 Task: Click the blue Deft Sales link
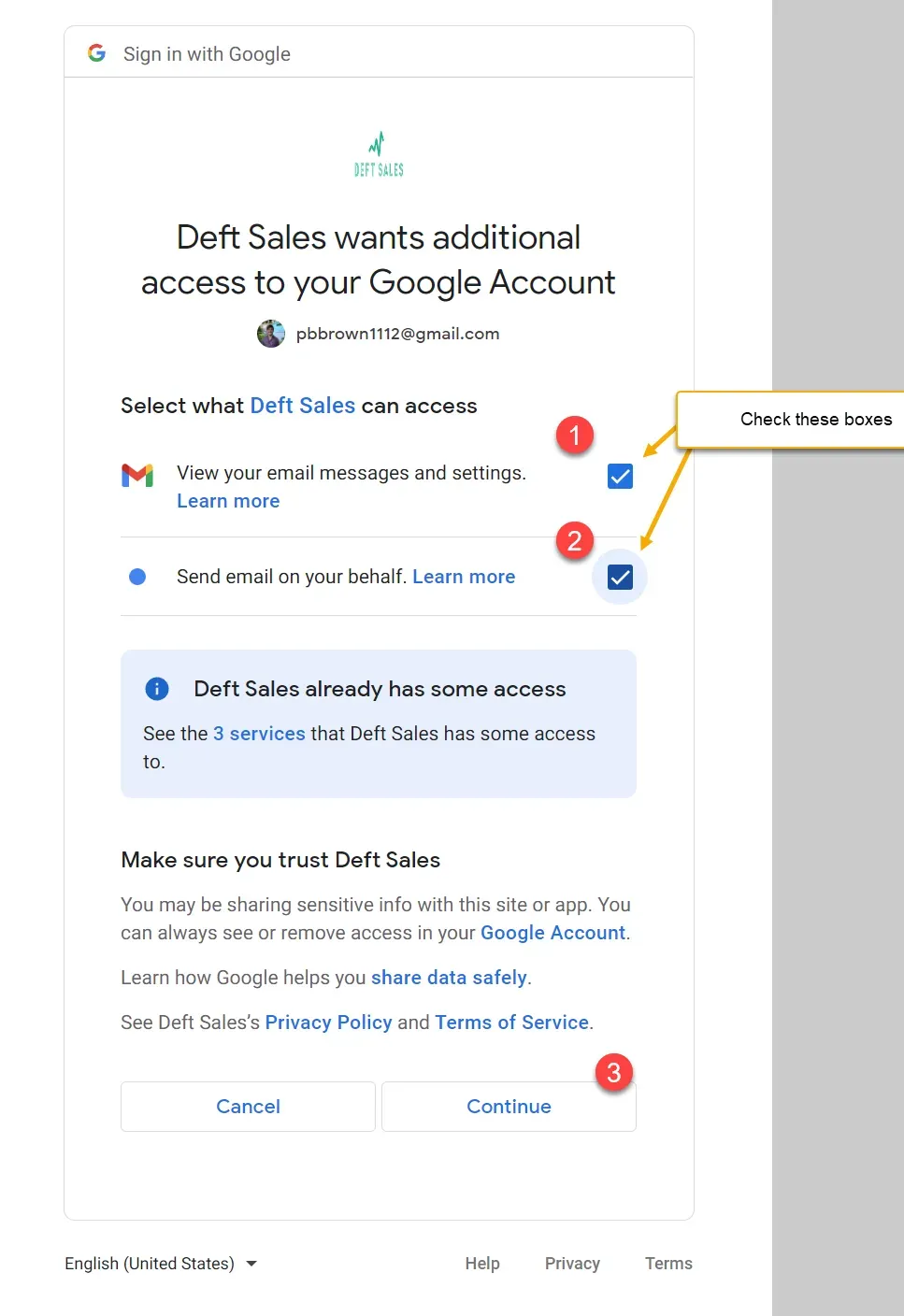(303, 406)
